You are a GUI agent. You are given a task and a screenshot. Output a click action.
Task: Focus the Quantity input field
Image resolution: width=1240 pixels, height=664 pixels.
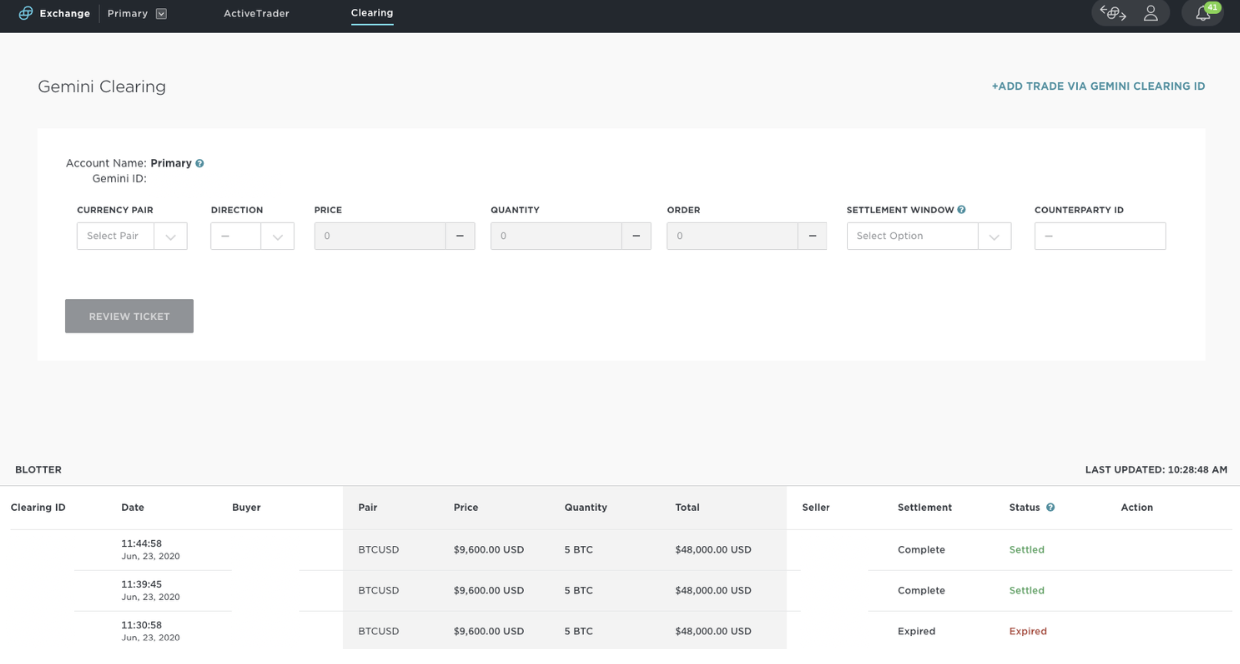556,236
